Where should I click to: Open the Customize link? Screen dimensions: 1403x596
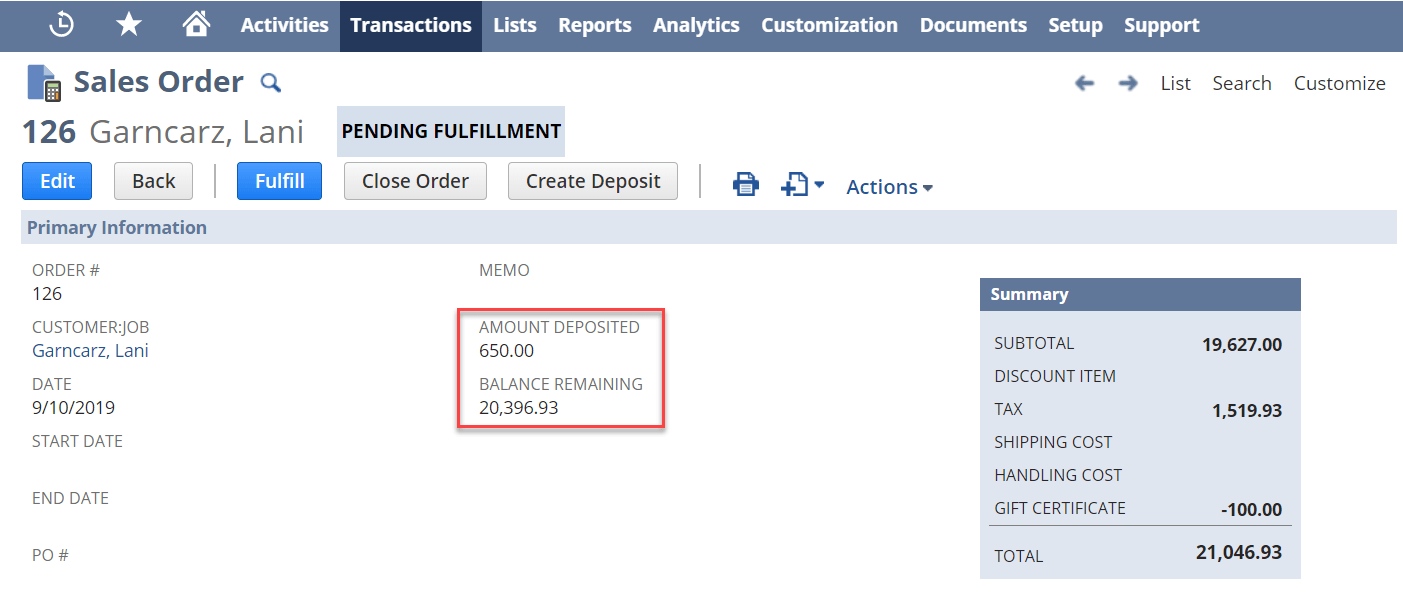tap(1339, 83)
